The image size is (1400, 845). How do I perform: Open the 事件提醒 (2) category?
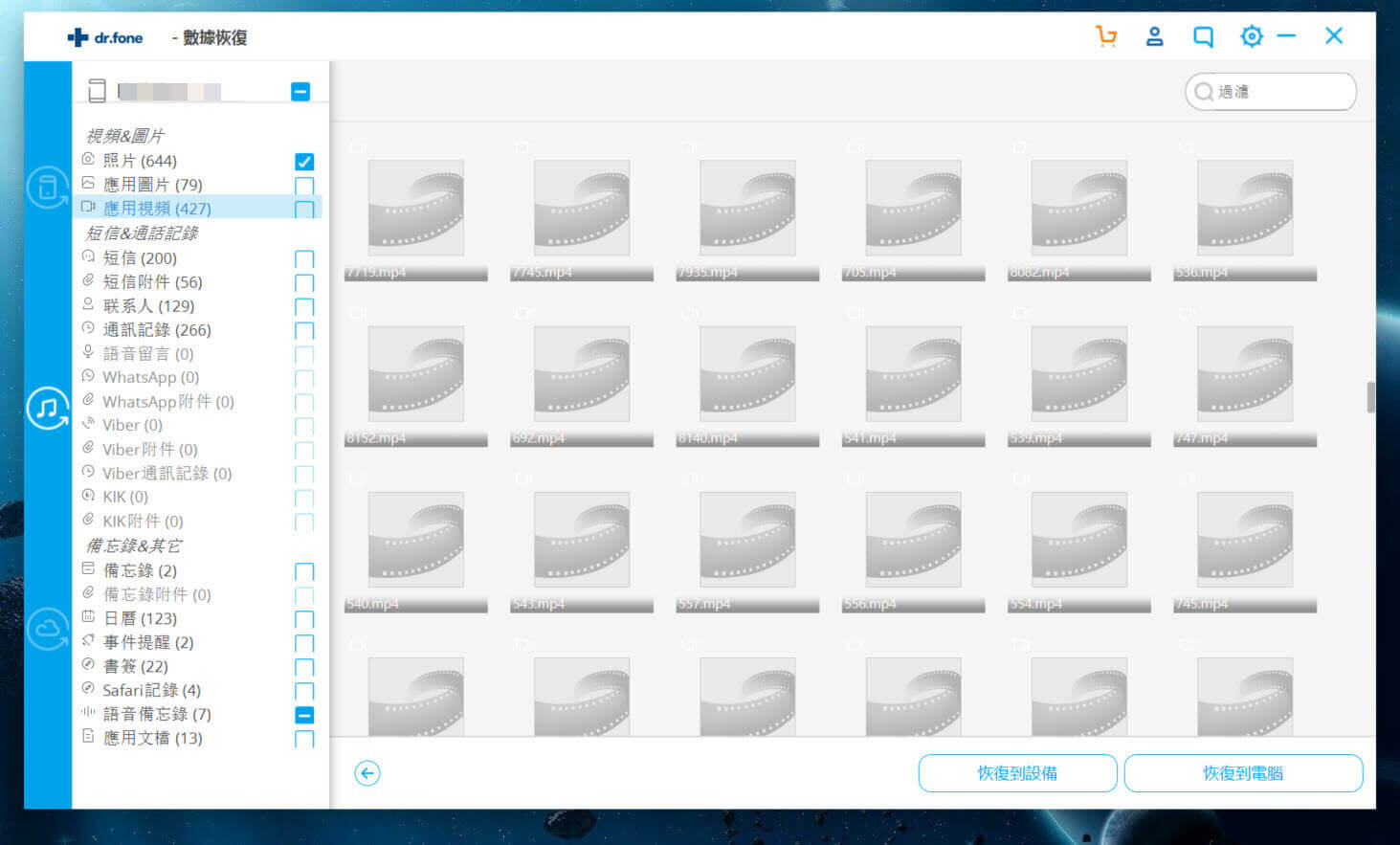[x=148, y=643]
